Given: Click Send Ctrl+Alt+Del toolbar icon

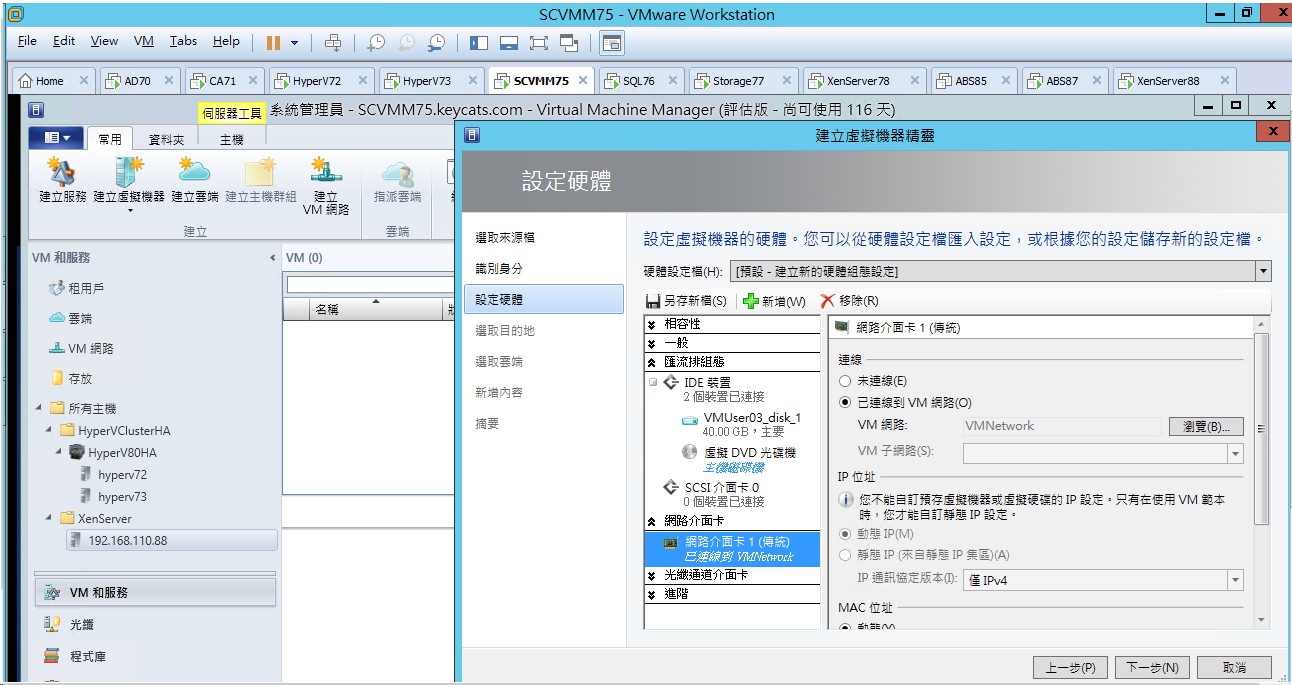Looking at the screenshot, I should coord(334,42).
